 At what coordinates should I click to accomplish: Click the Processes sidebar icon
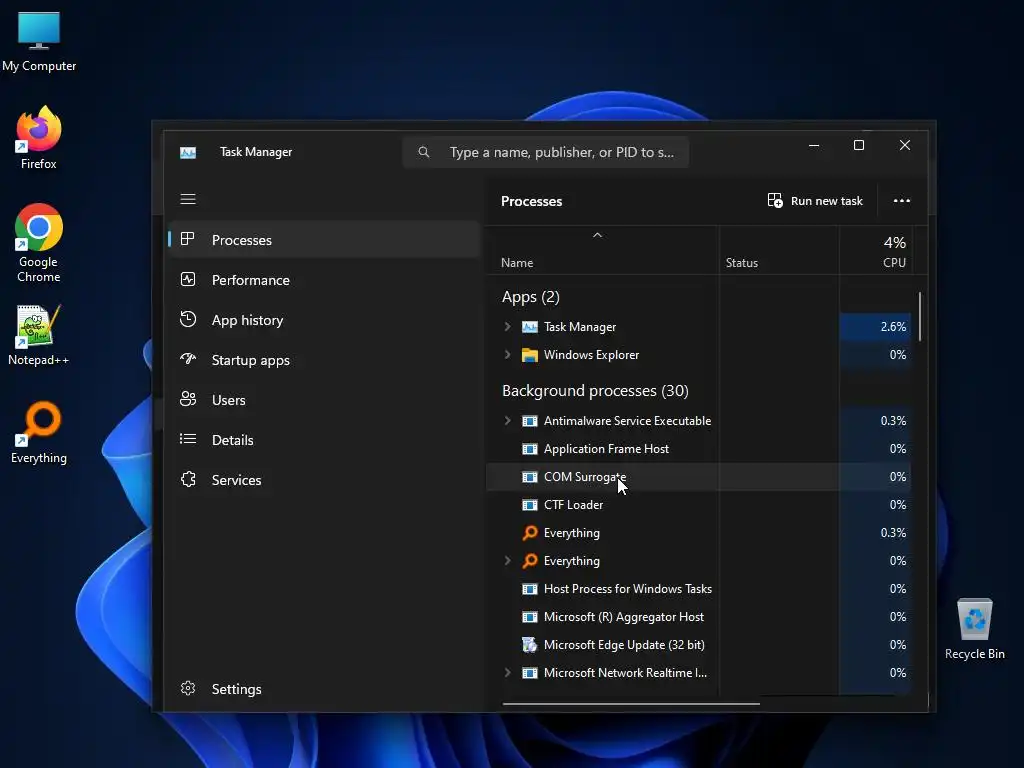point(187,239)
